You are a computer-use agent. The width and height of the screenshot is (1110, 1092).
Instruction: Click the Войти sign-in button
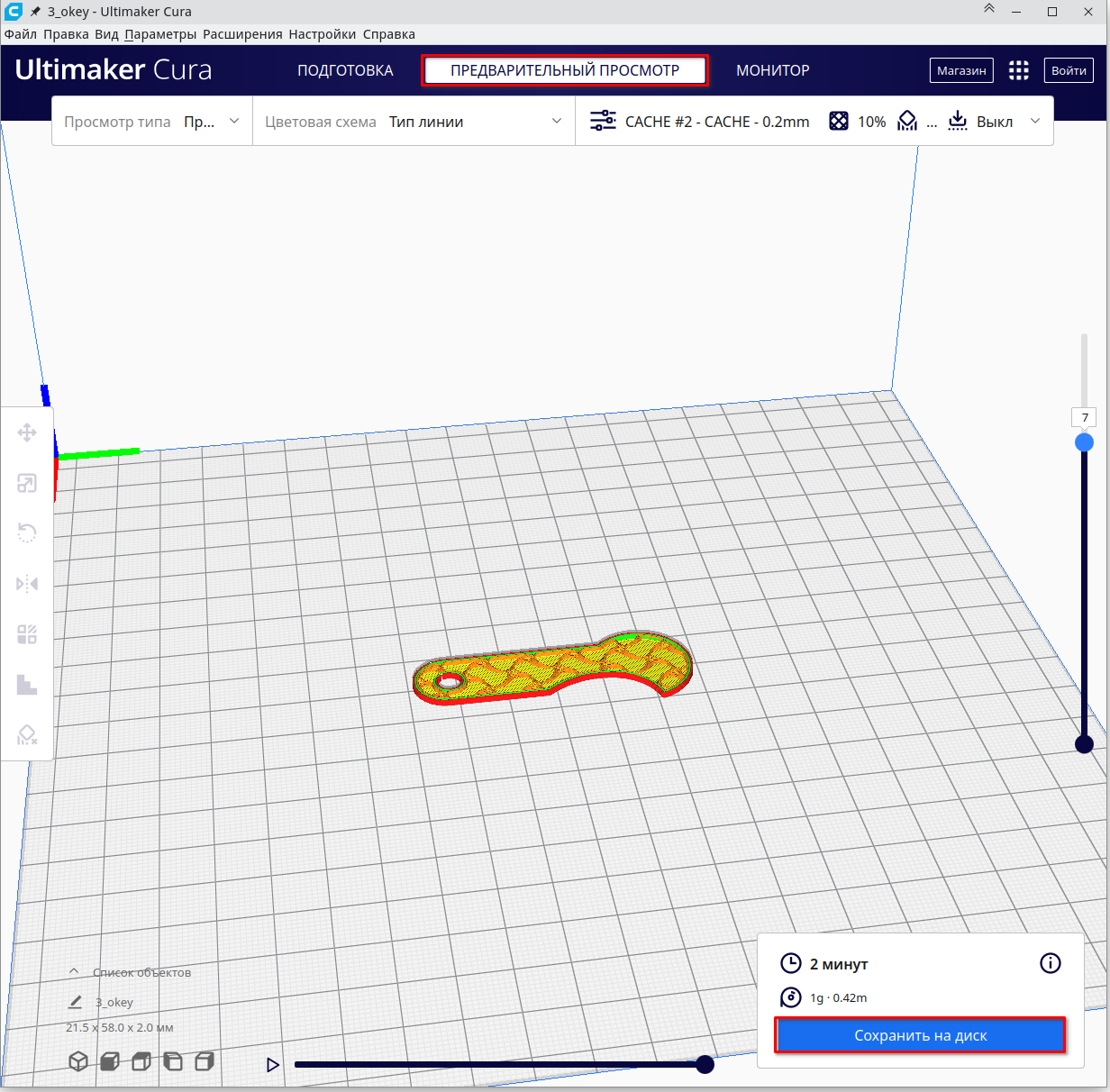1069,70
